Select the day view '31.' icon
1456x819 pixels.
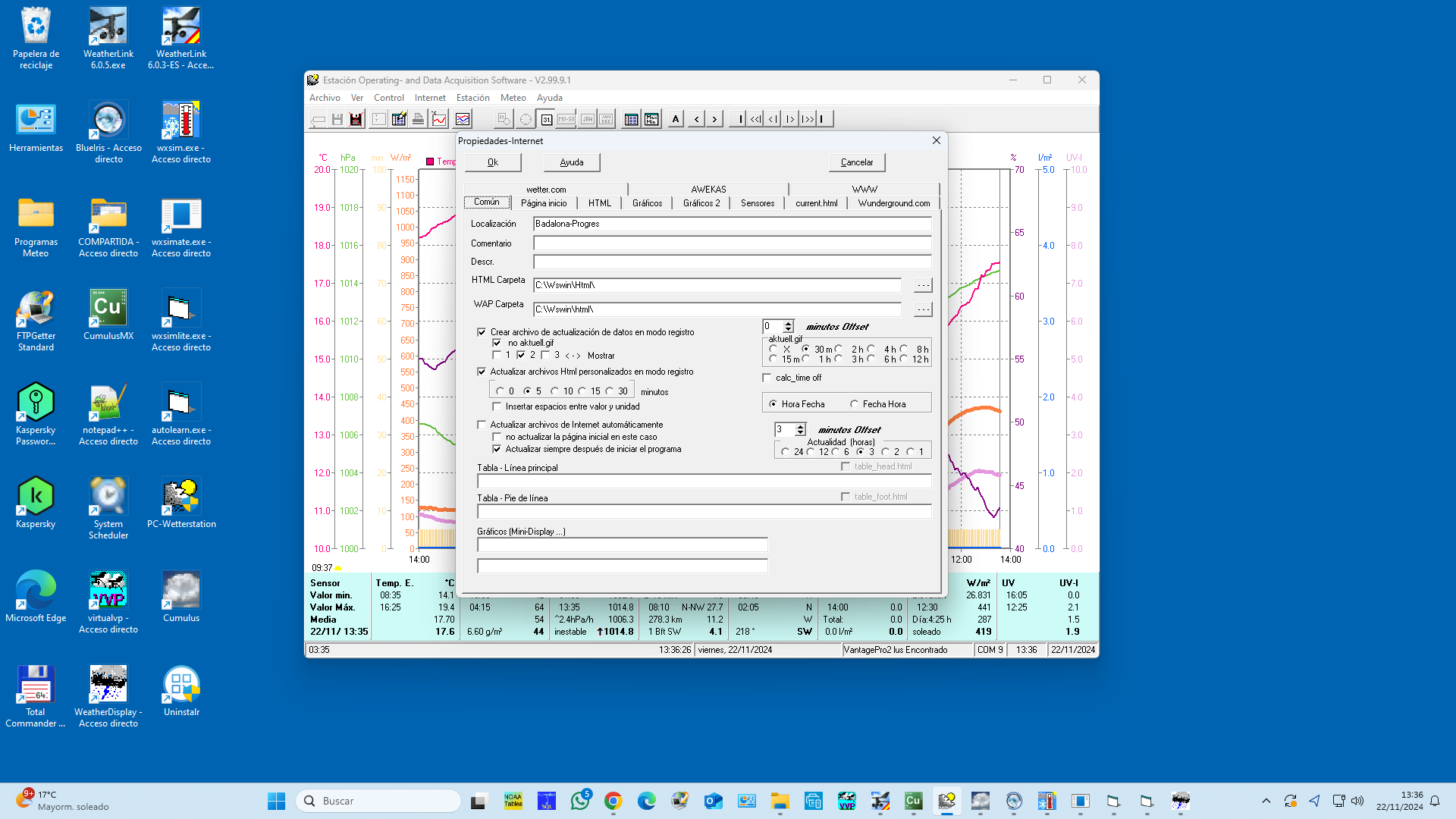coord(546,119)
